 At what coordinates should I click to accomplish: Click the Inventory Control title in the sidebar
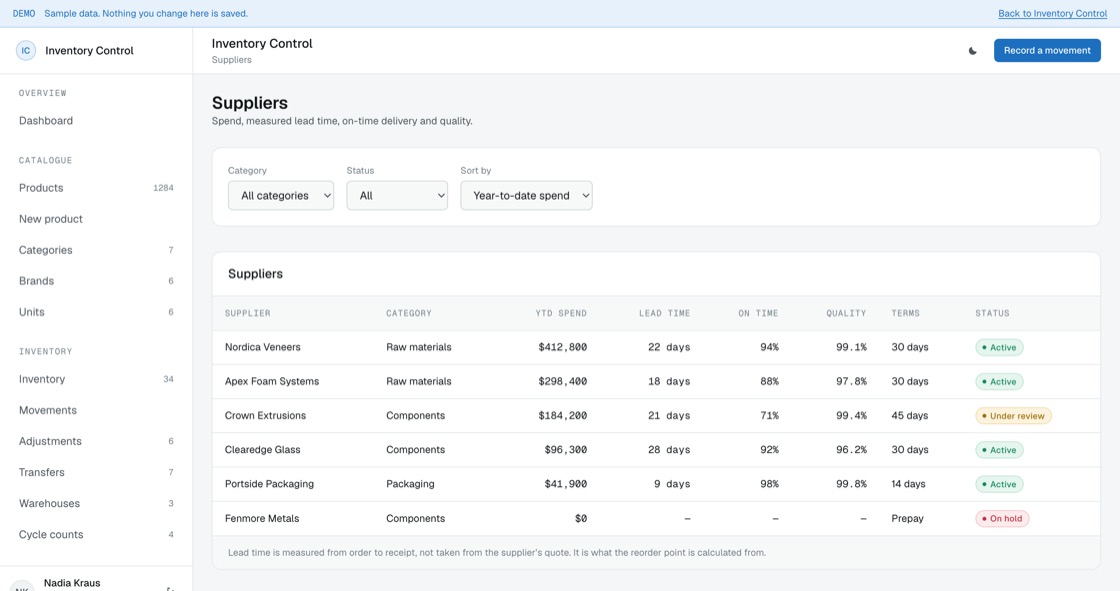(89, 51)
